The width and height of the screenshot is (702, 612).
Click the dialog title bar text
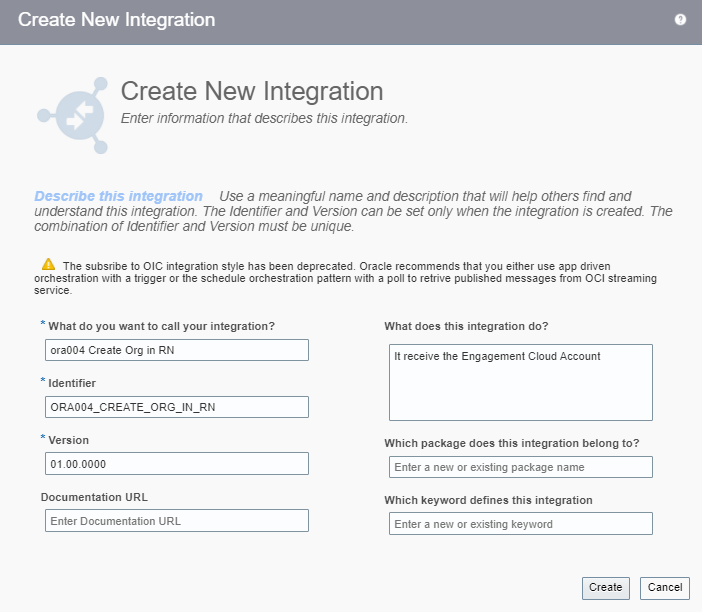116,20
